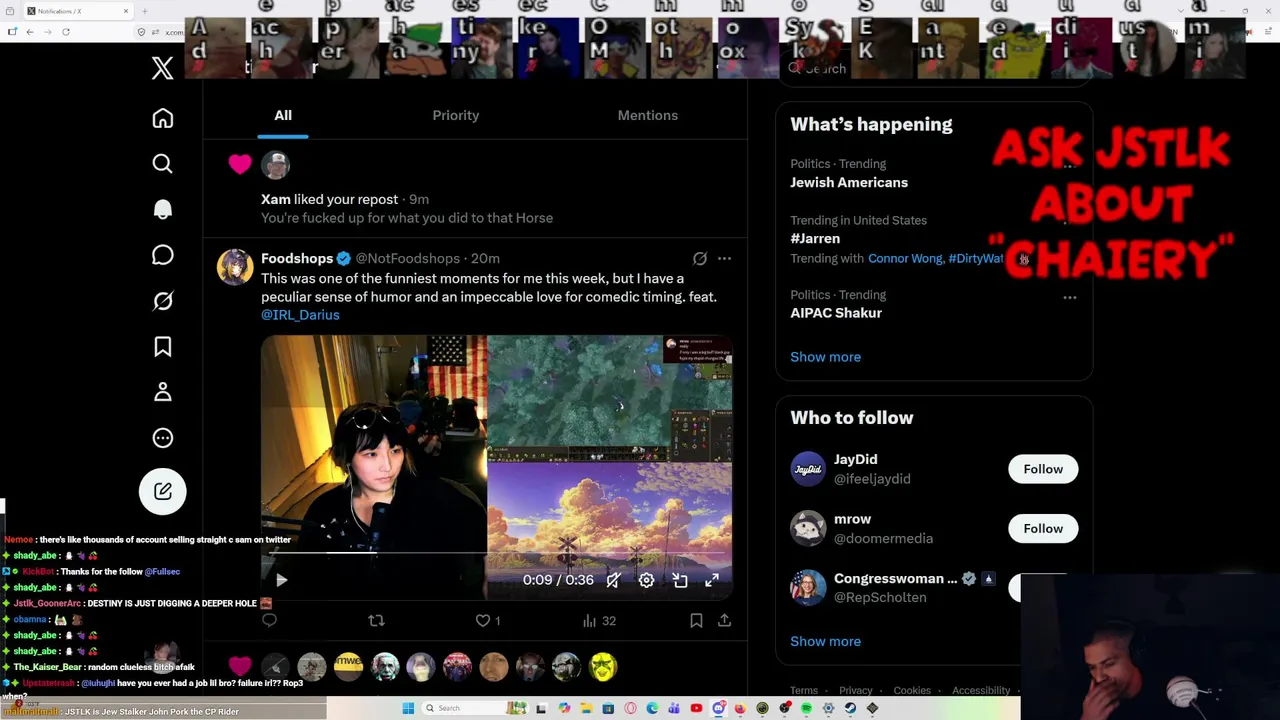1280x720 pixels.
Task: Open the #Jarren trend
Action: click(815, 239)
